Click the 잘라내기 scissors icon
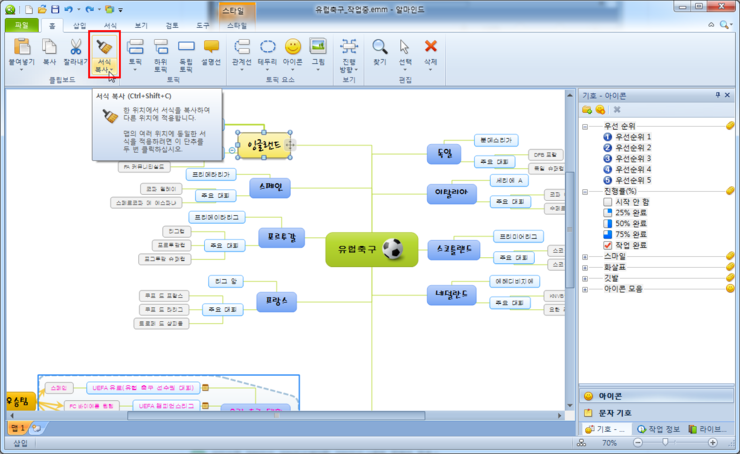This screenshot has width=740, height=454. [x=76, y=47]
